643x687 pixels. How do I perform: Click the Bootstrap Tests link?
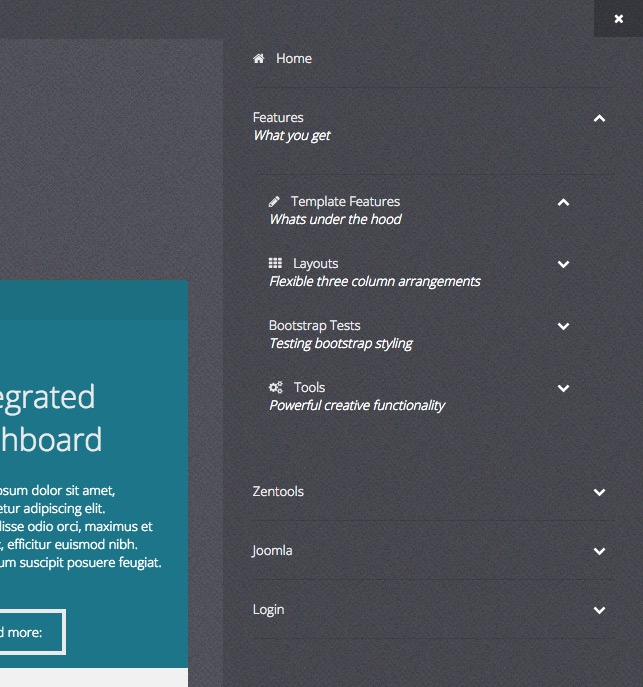[x=314, y=326]
